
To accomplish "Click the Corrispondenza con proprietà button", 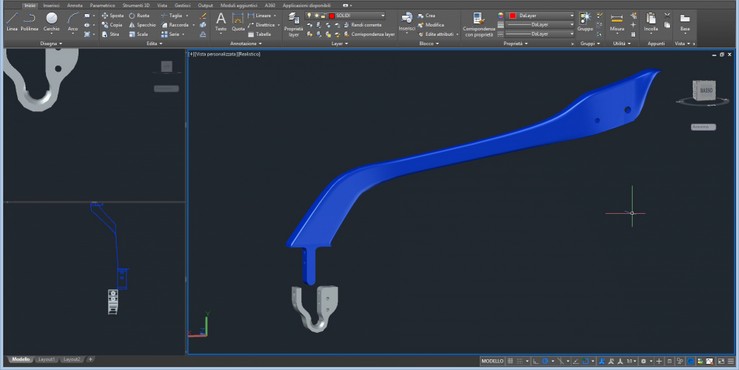I will click(479, 25).
